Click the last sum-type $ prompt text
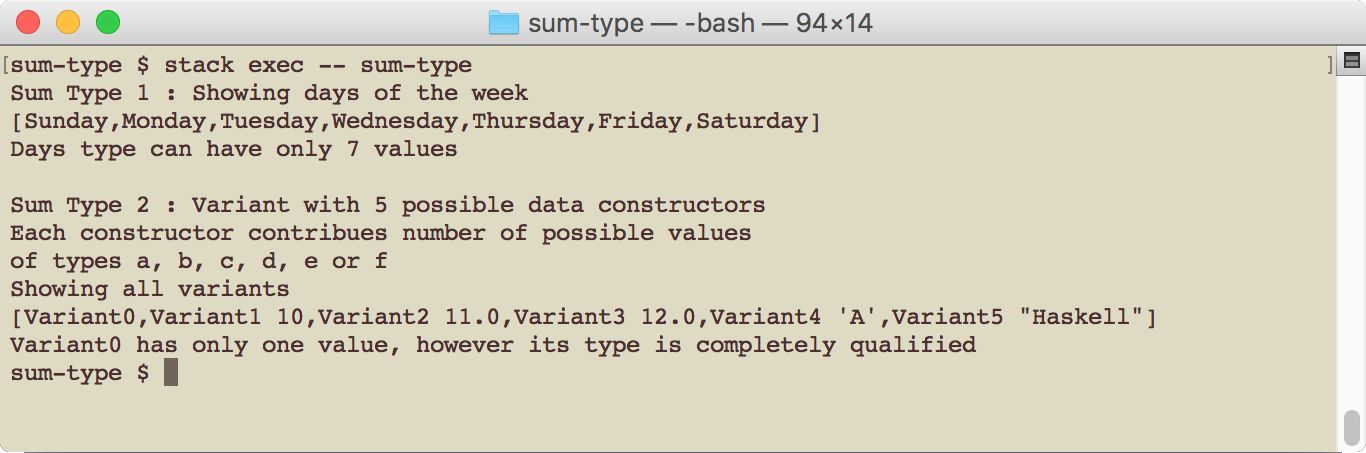Image resolution: width=1366 pixels, height=453 pixels. [x=80, y=373]
